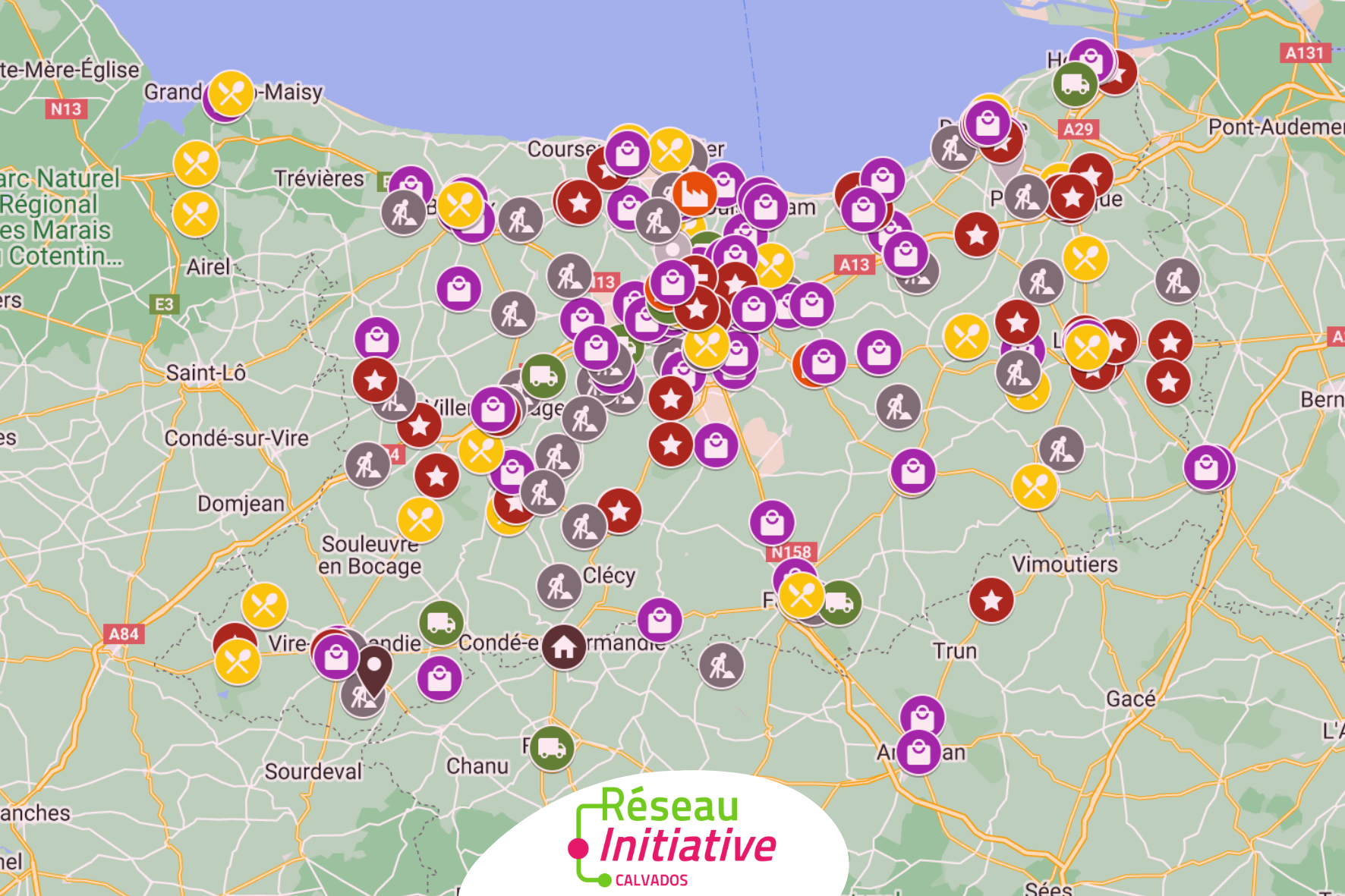Click the Saint-Lô town label

pyautogui.click(x=206, y=373)
